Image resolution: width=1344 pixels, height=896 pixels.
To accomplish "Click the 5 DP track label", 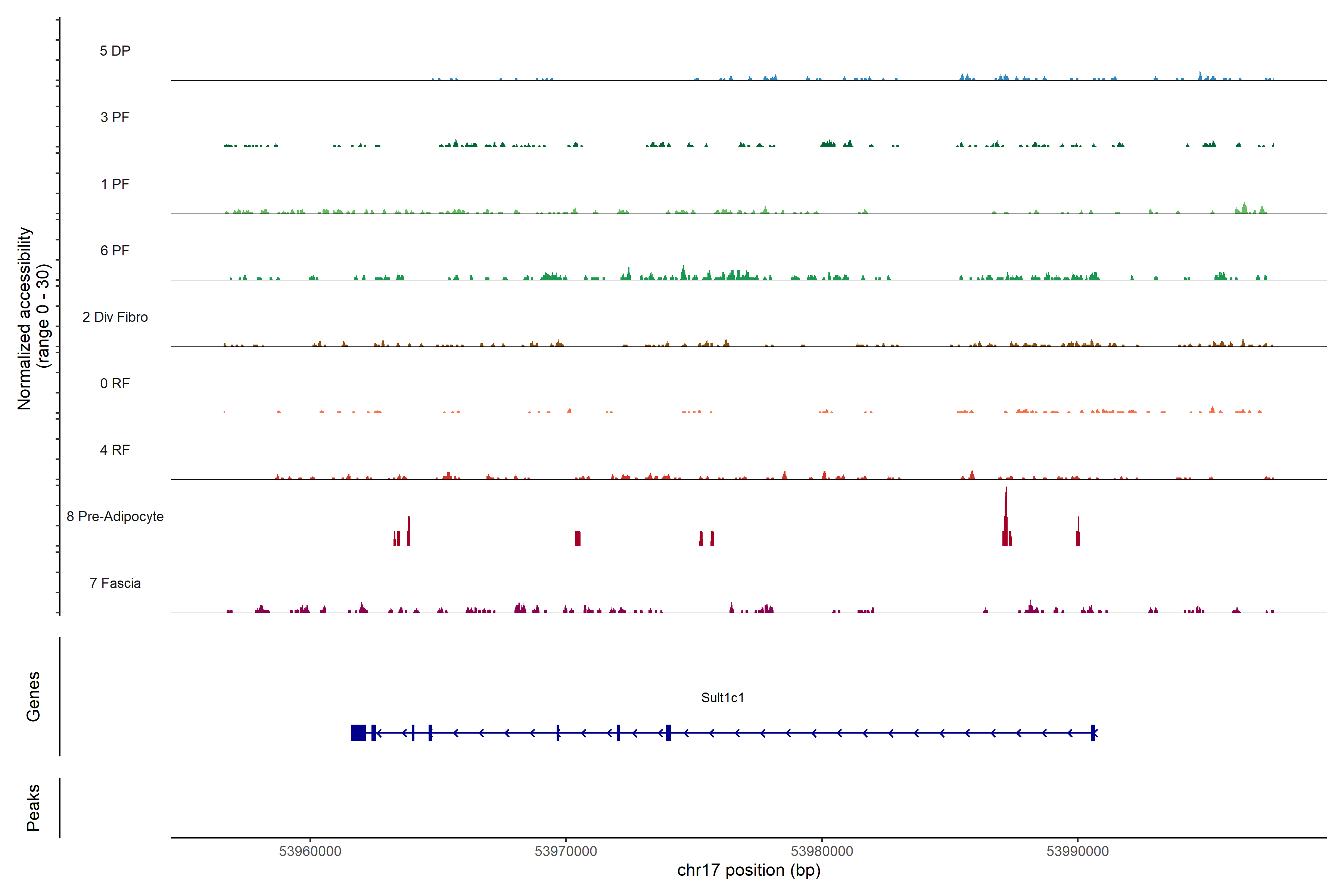I will [115, 51].
